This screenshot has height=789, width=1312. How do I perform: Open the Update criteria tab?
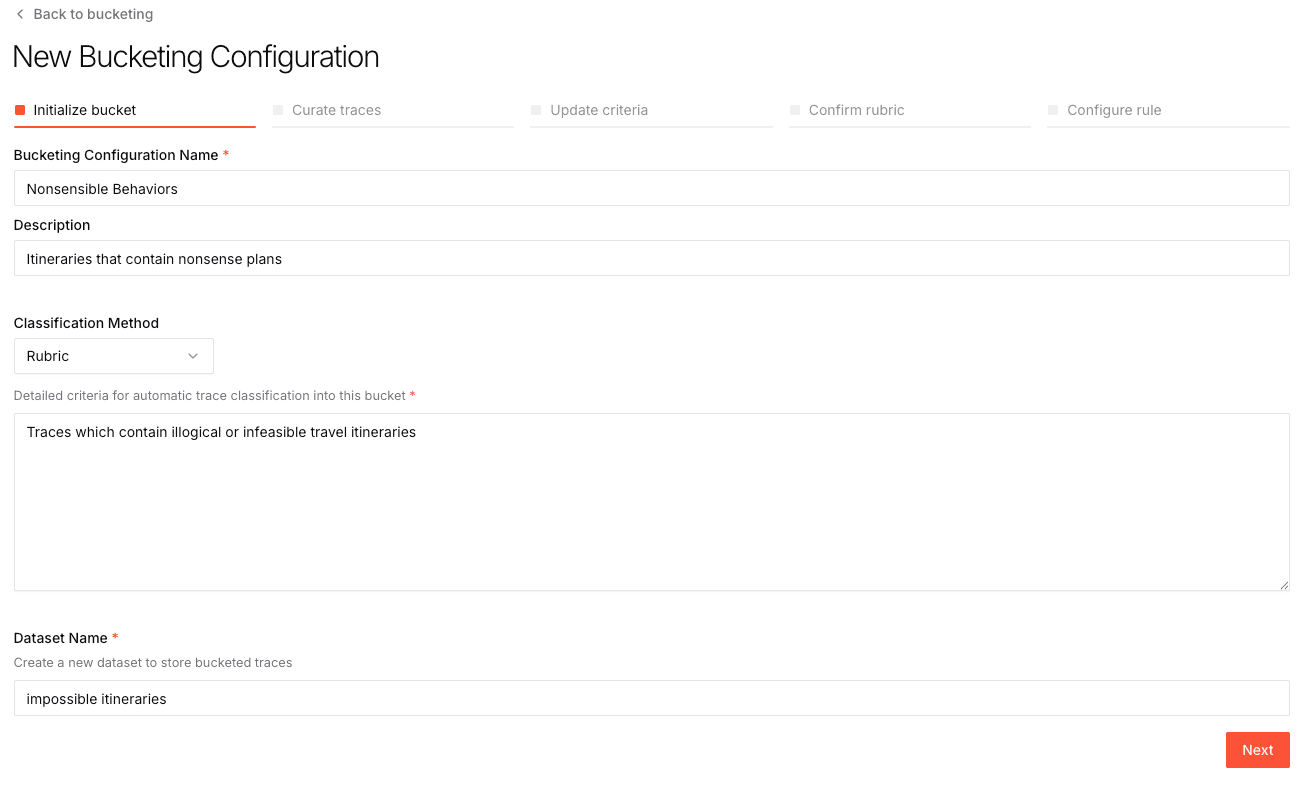598,110
